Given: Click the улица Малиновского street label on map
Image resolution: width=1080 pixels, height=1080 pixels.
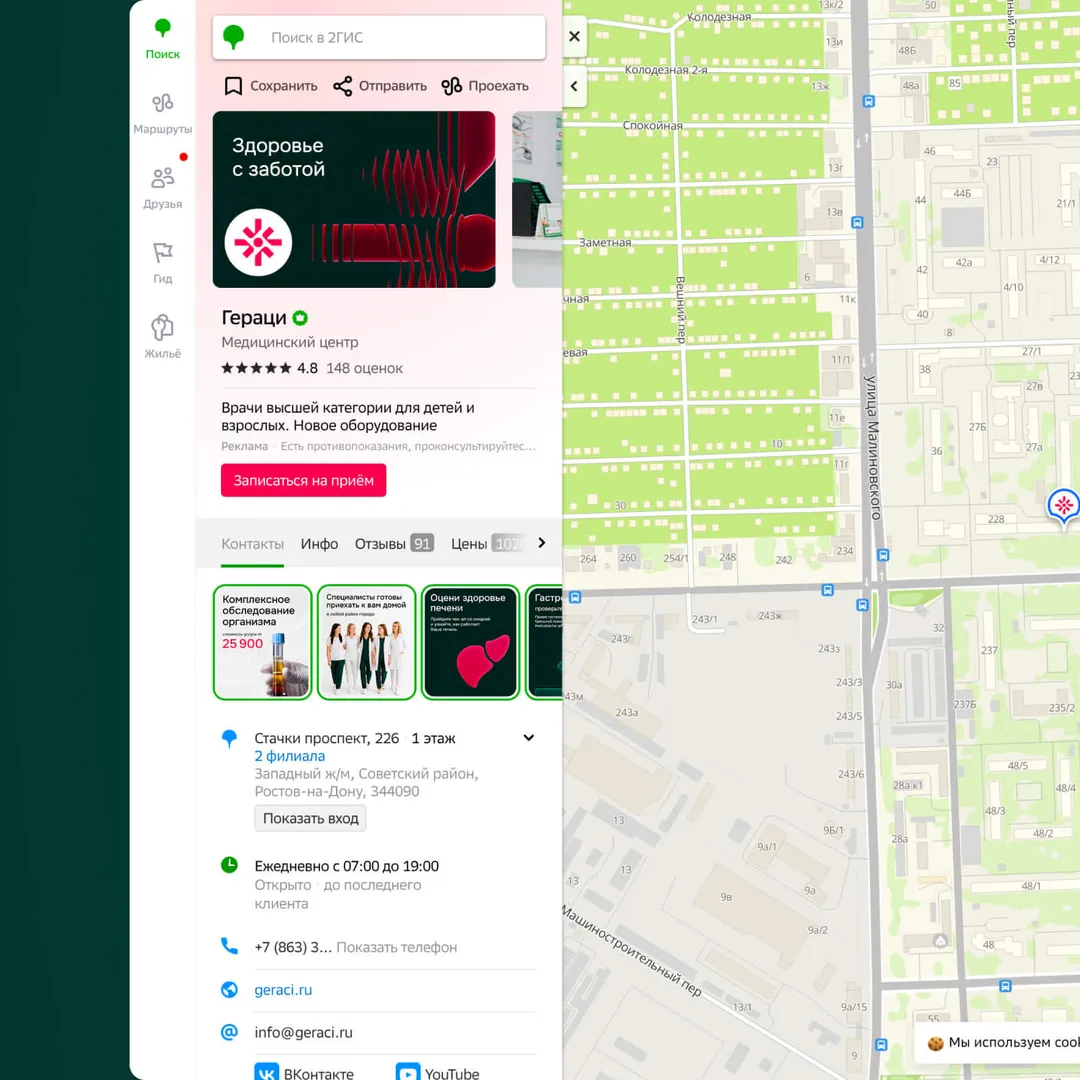Looking at the screenshot, I should pyautogui.click(x=873, y=448).
